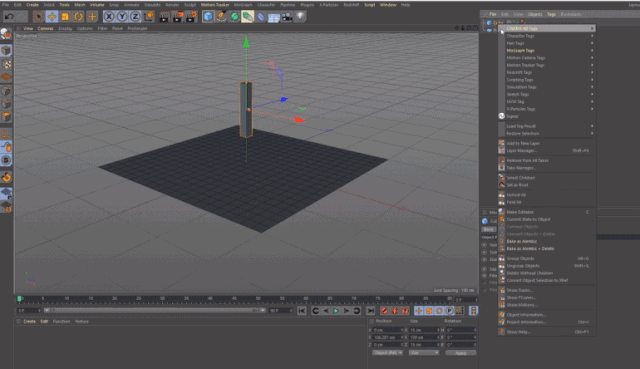Click the Apply button in coordinates

[461, 353]
